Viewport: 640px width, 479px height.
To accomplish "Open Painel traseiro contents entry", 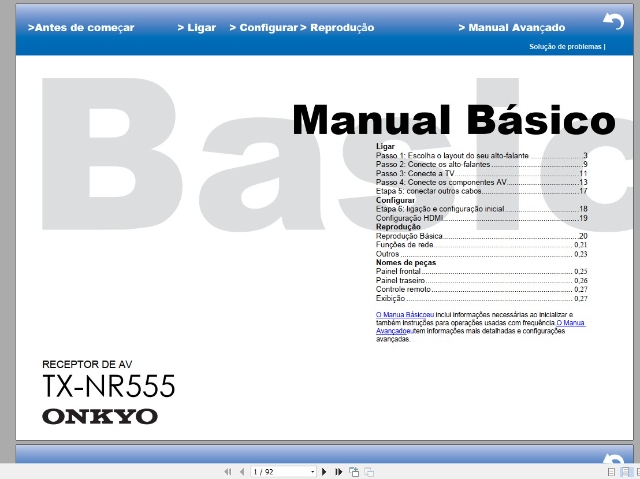I will 482,280.
